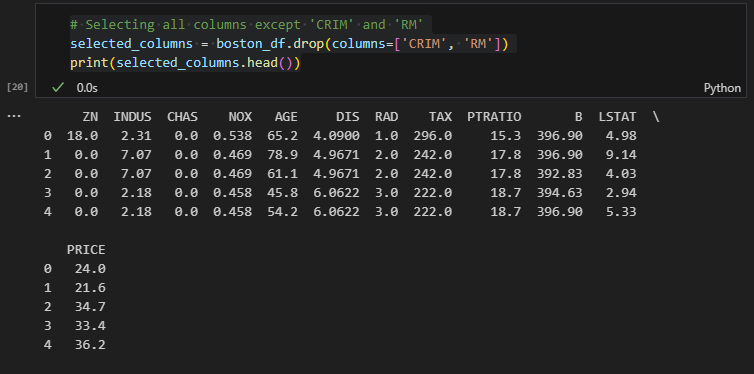Image resolution: width=754 pixels, height=374 pixels.
Task: Click the PTRATIO value 15.3
Action: 505,136
